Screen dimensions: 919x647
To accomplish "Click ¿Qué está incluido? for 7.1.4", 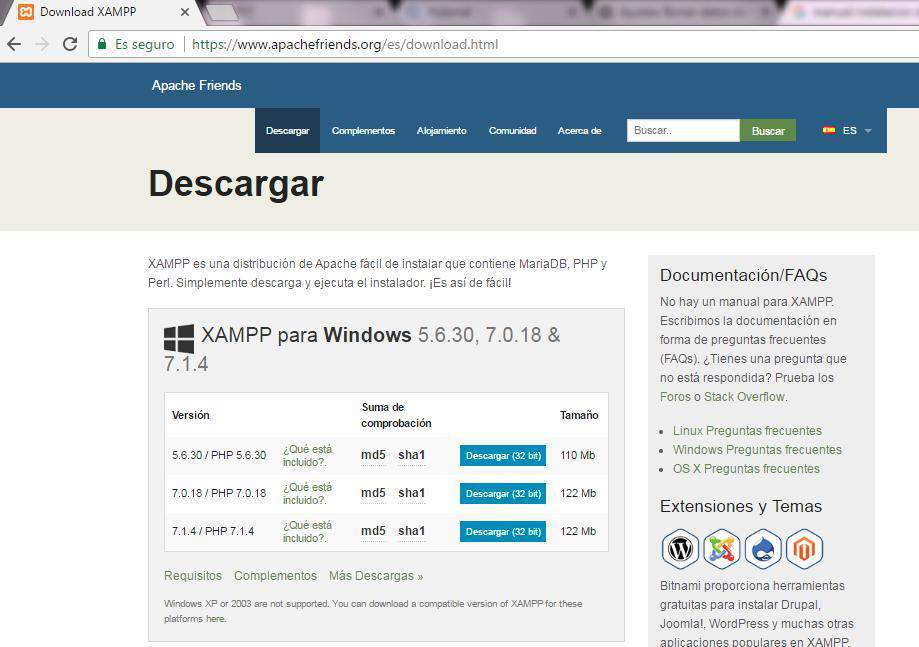I will [x=307, y=532].
